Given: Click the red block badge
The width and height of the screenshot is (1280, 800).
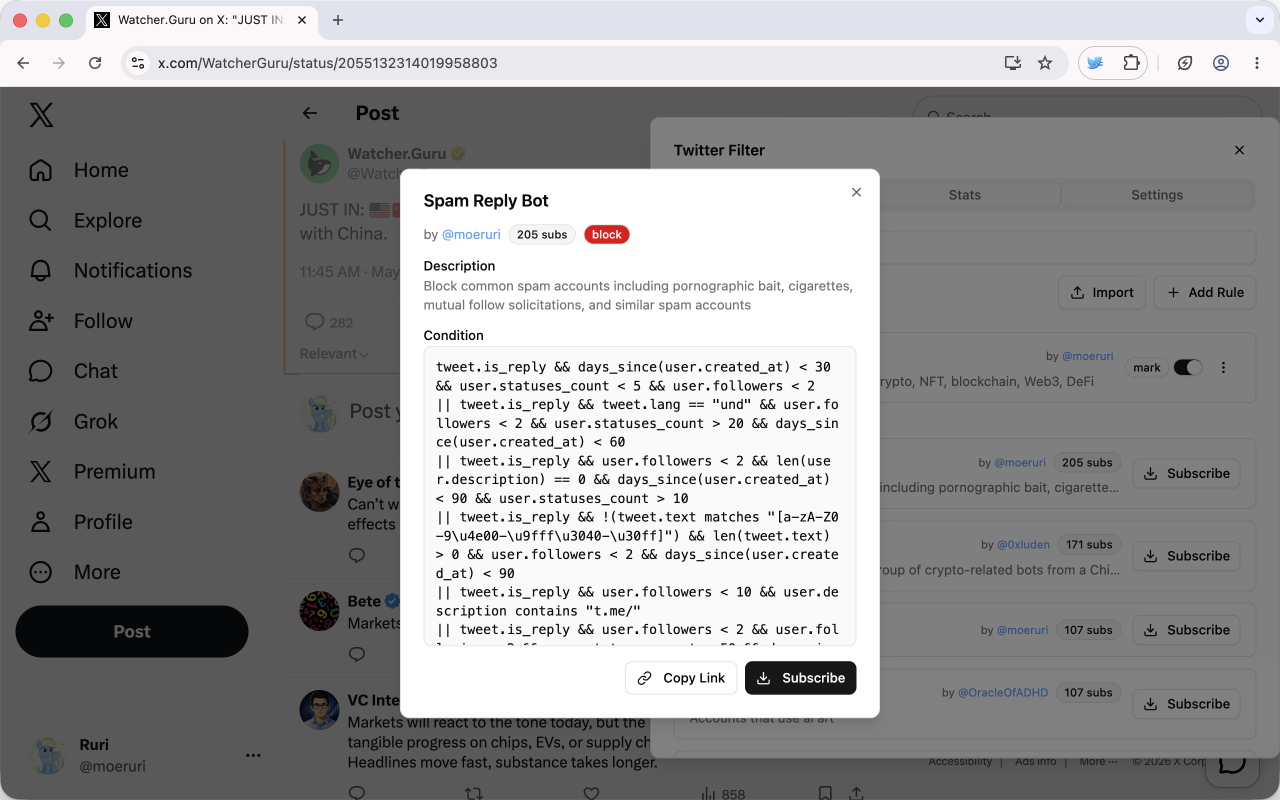Looking at the screenshot, I should click(x=607, y=235).
